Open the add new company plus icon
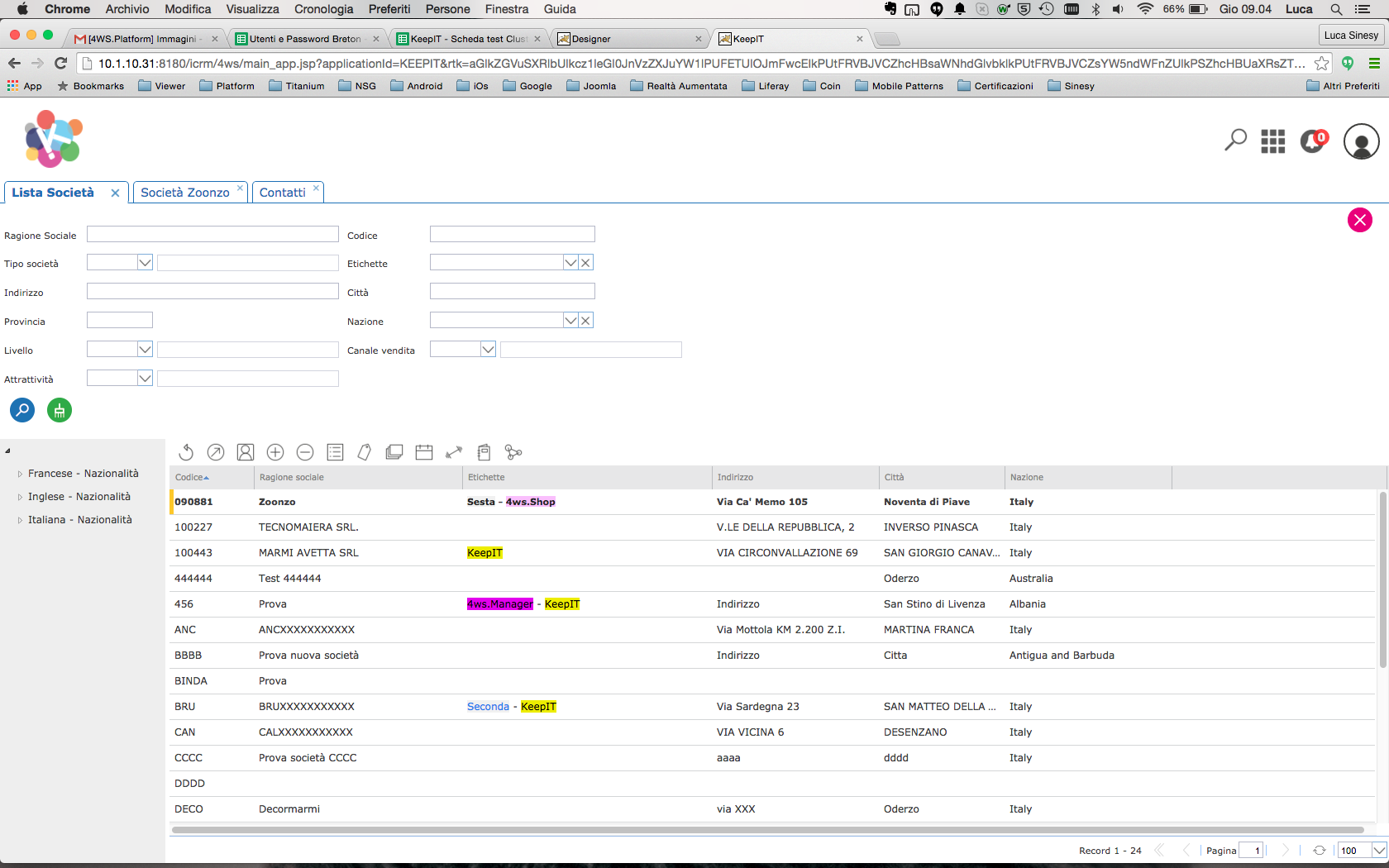 tap(275, 452)
